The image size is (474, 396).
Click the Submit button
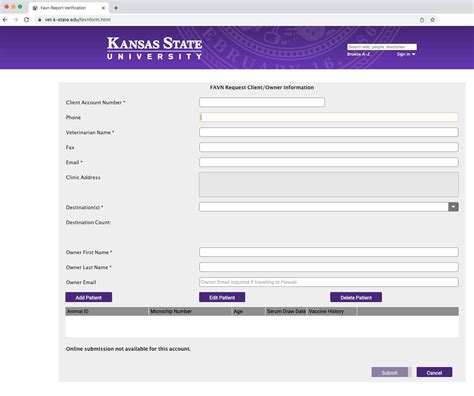pos(390,372)
